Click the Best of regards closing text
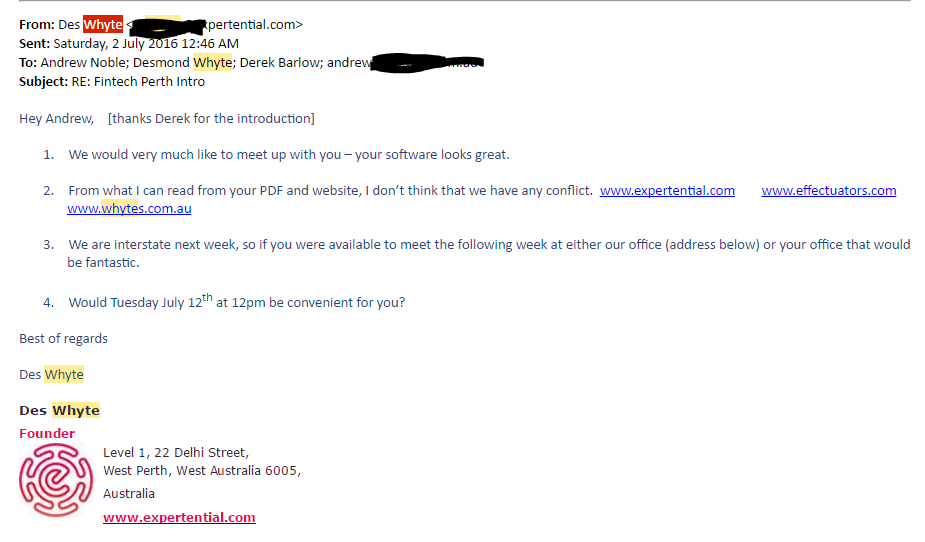This screenshot has height=542, width=925. coord(64,339)
